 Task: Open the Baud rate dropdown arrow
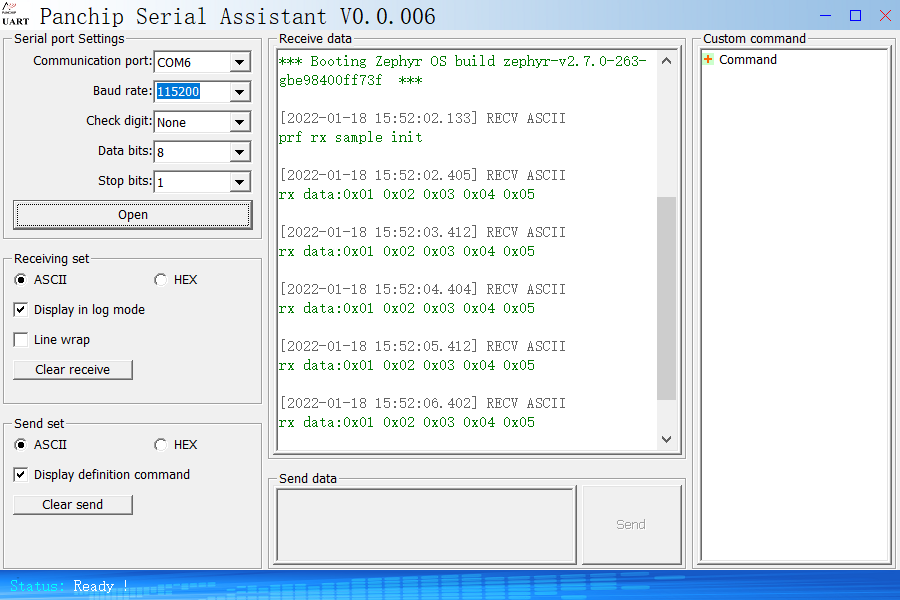(240, 92)
